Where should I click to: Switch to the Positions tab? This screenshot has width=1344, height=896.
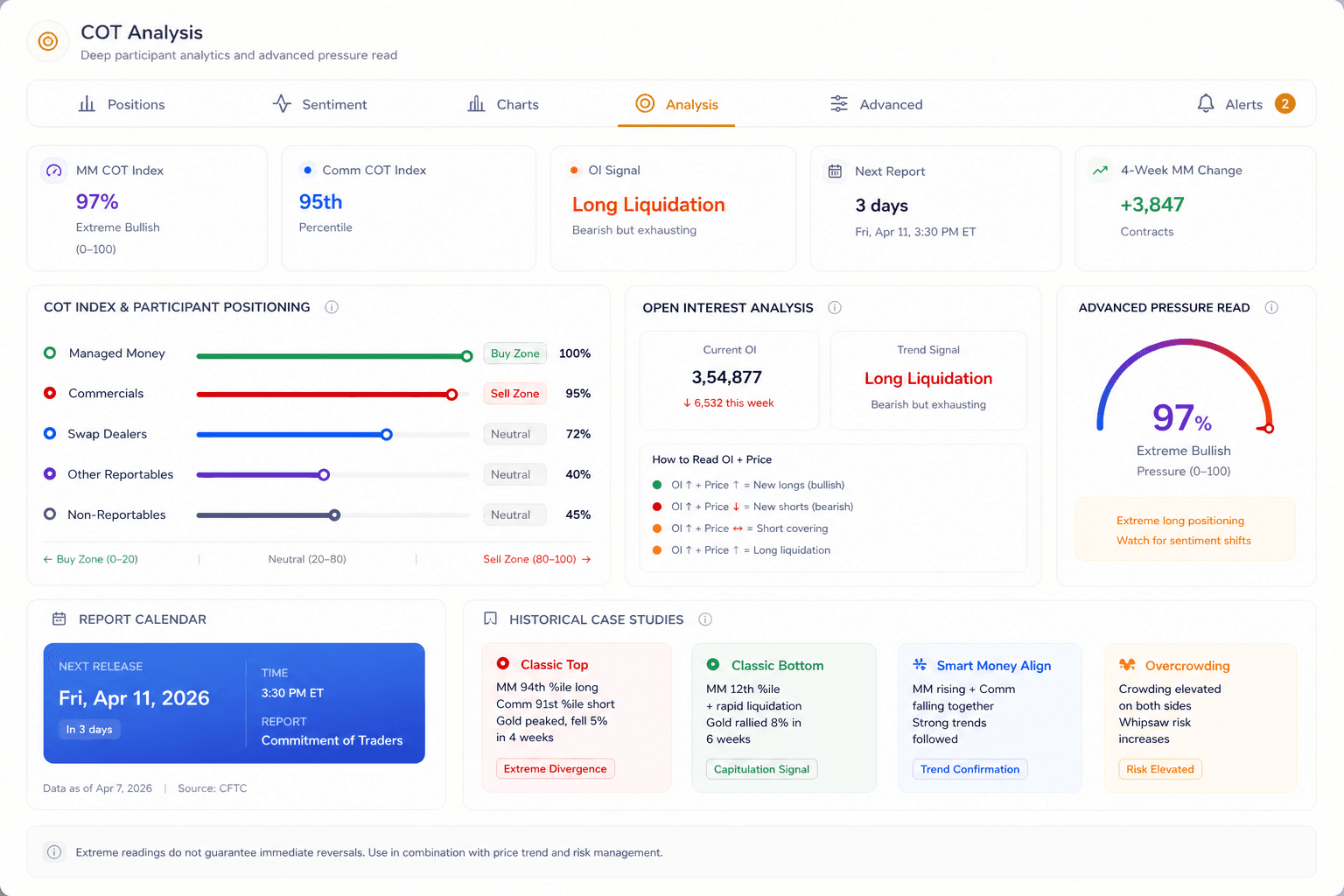[x=122, y=104]
